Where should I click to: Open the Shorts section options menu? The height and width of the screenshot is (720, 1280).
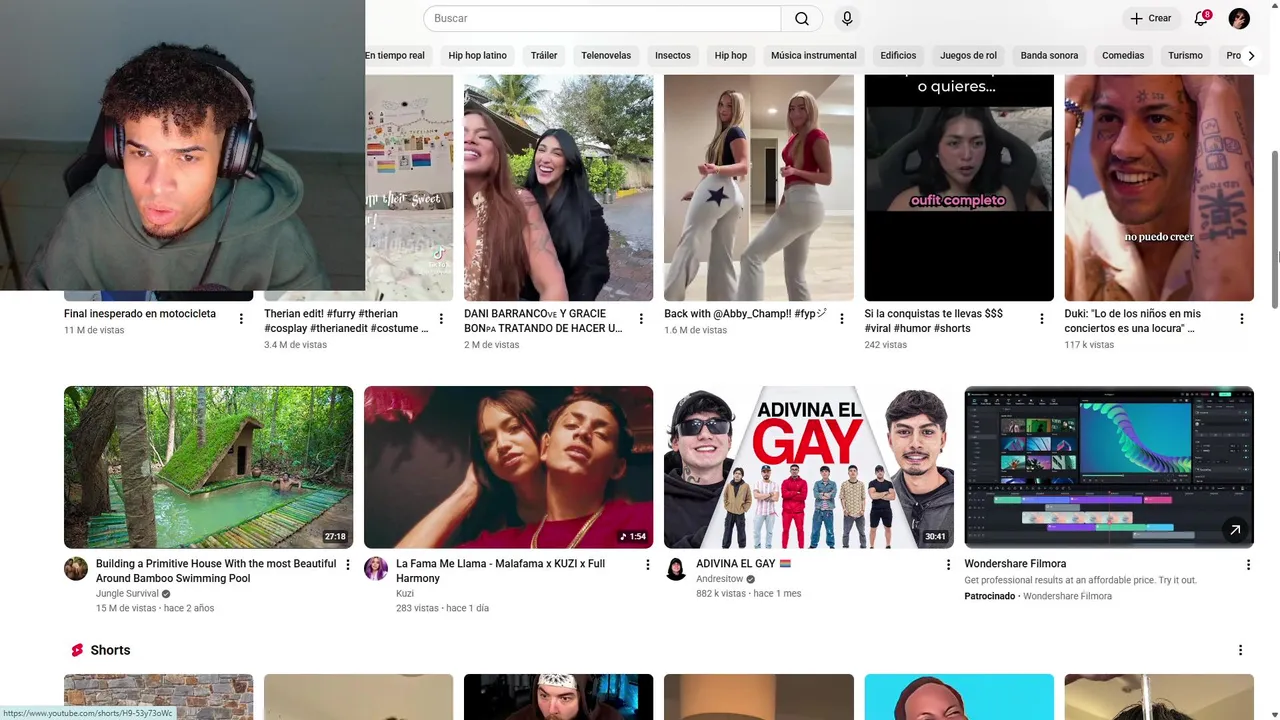point(1240,650)
